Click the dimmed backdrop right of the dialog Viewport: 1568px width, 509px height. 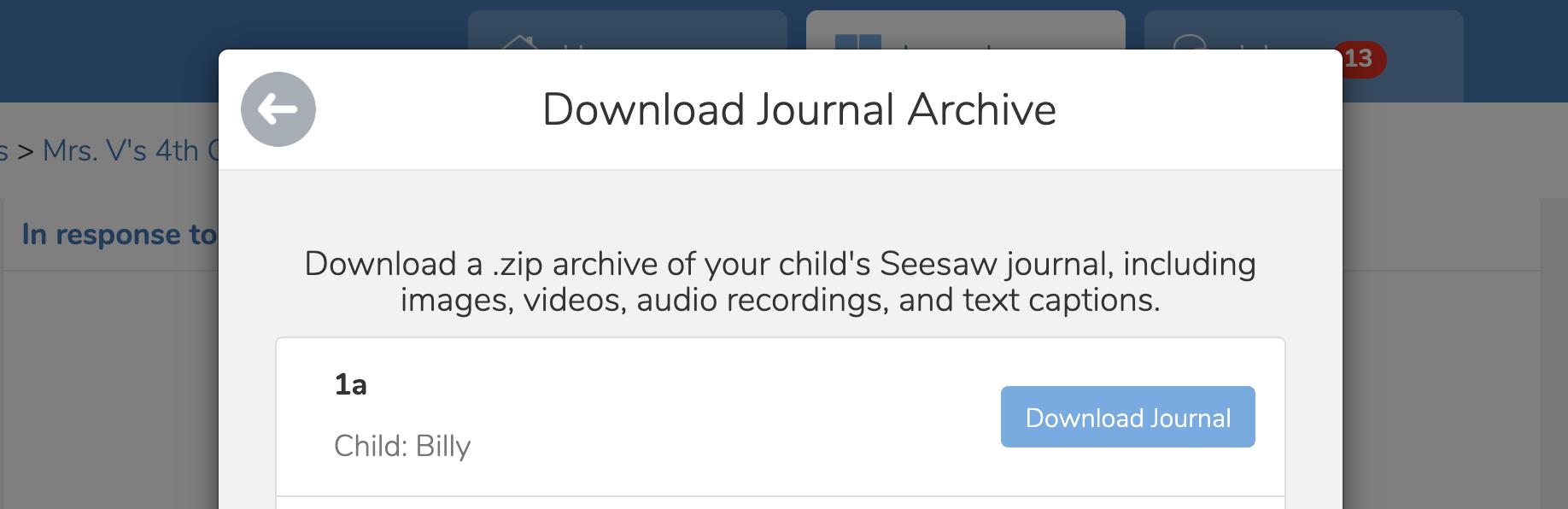click(x=1452, y=342)
